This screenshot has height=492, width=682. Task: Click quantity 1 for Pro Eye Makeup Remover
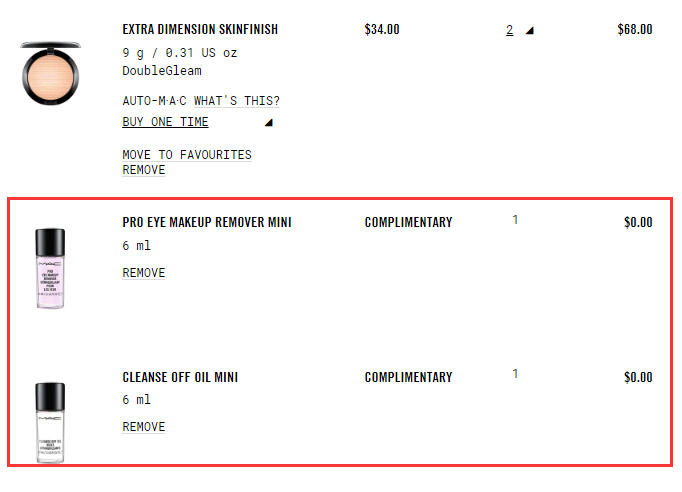[x=516, y=220]
